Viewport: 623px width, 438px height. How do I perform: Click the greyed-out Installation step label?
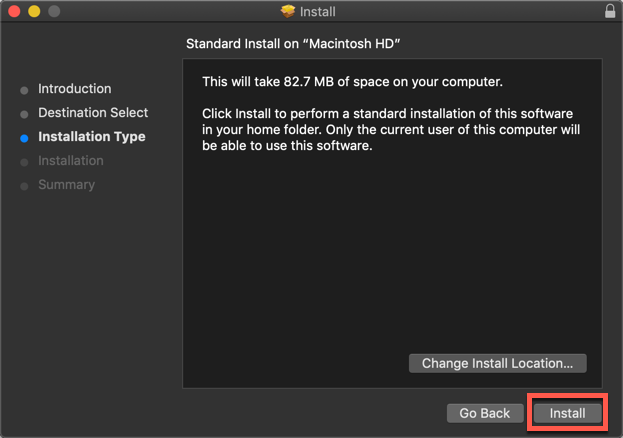click(70, 161)
